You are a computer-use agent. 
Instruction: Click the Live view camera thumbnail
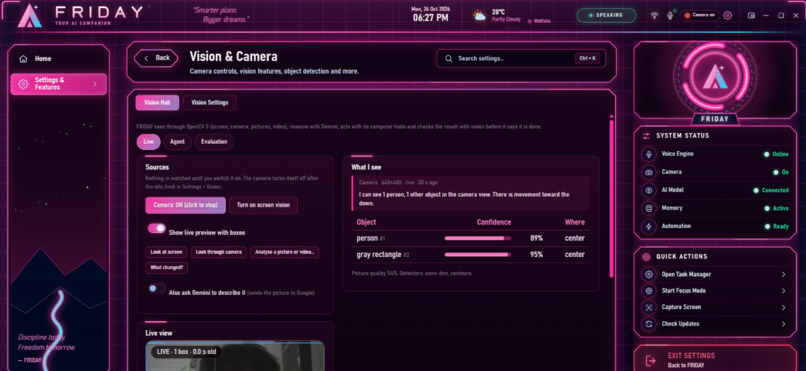tap(235, 356)
